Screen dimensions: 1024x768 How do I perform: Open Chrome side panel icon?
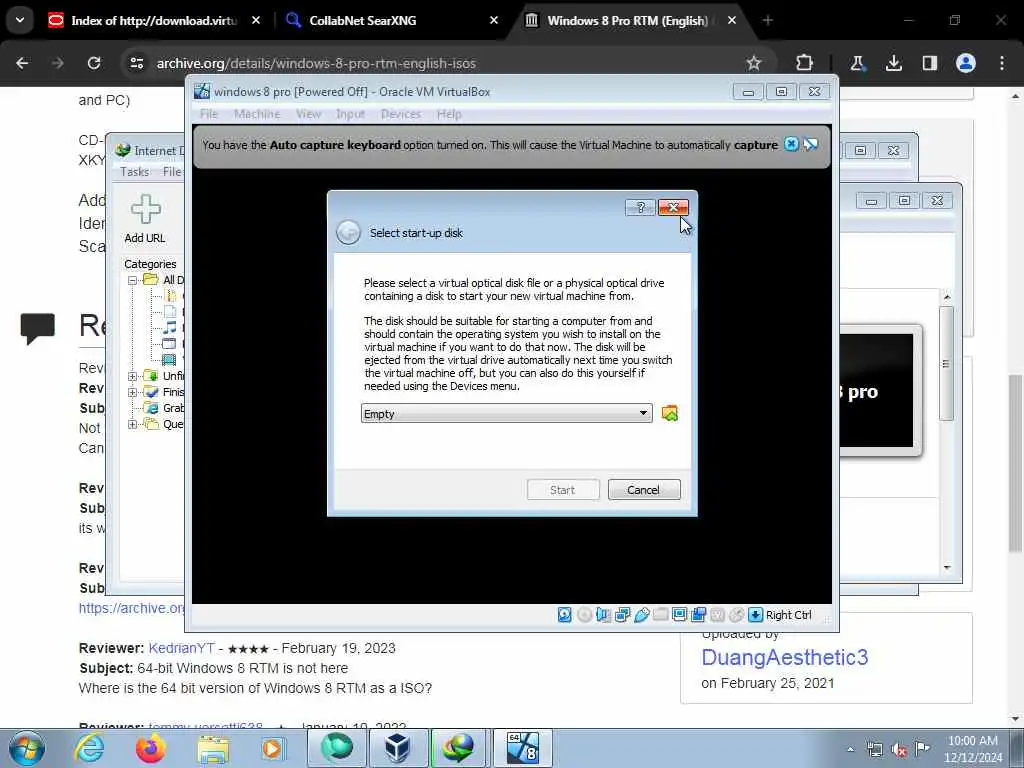pyautogui.click(x=929, y=63)
